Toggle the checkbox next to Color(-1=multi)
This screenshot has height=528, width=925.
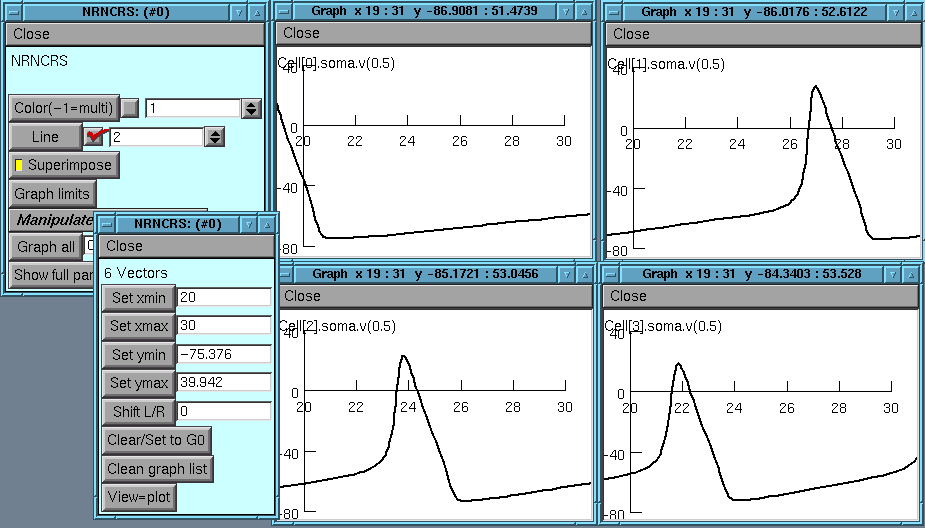[x=130, y=108]
